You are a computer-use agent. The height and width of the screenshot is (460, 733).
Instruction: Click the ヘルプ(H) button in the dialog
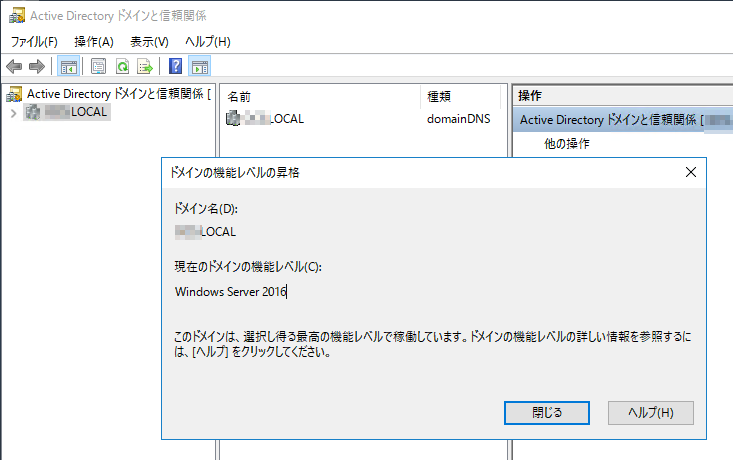point(651,413)
